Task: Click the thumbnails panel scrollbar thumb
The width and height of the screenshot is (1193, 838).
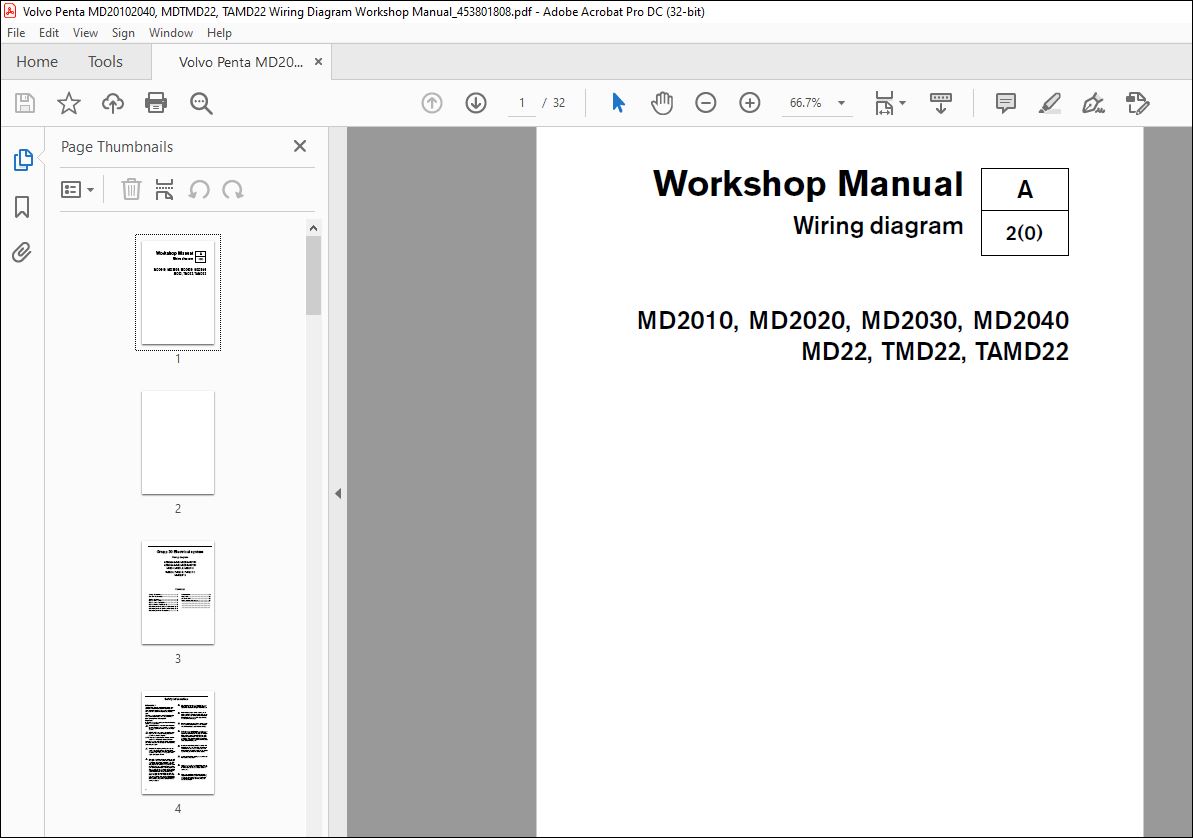Action: 313,276
